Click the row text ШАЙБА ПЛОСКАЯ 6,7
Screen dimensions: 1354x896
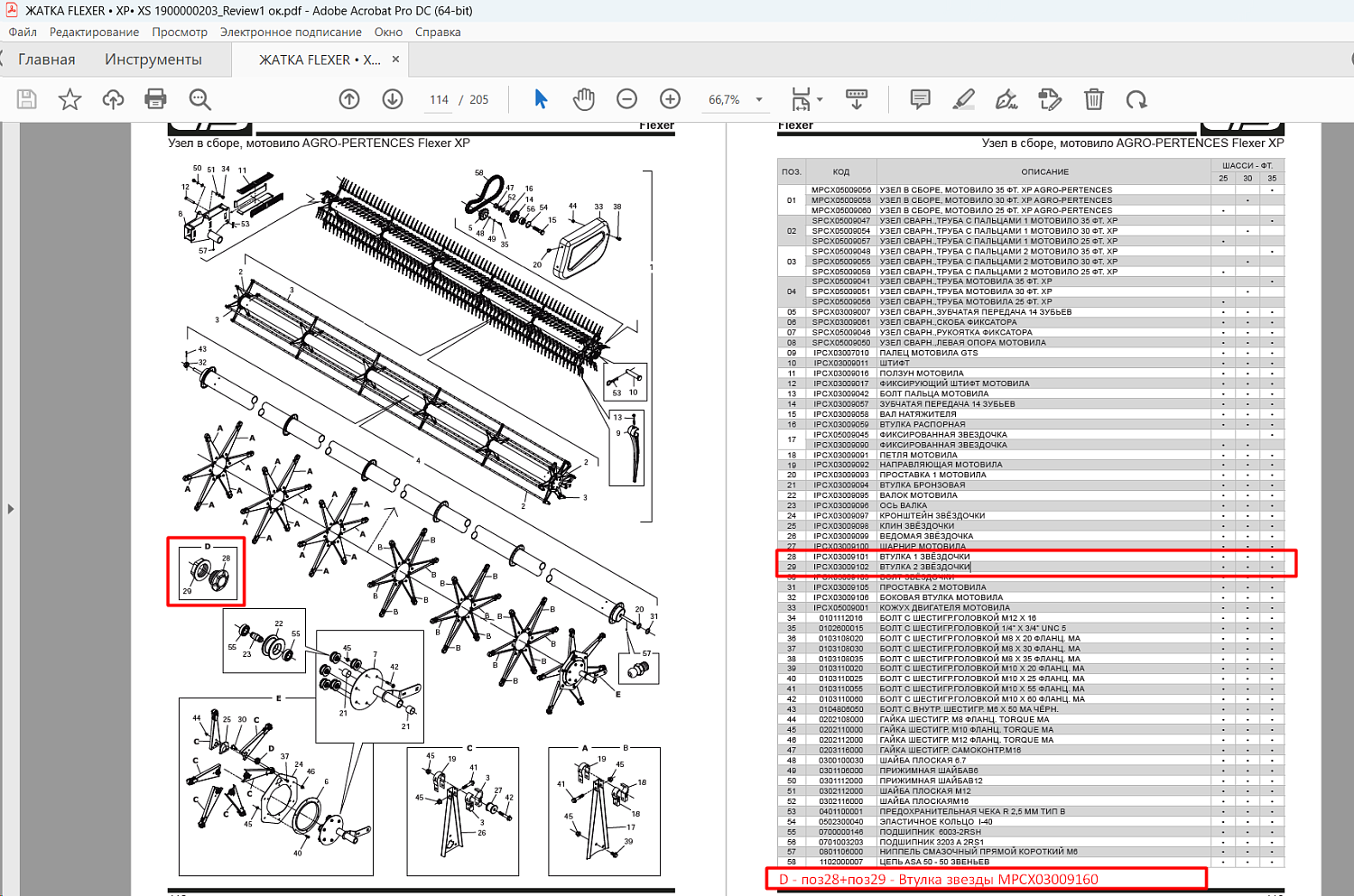[923, 760]
